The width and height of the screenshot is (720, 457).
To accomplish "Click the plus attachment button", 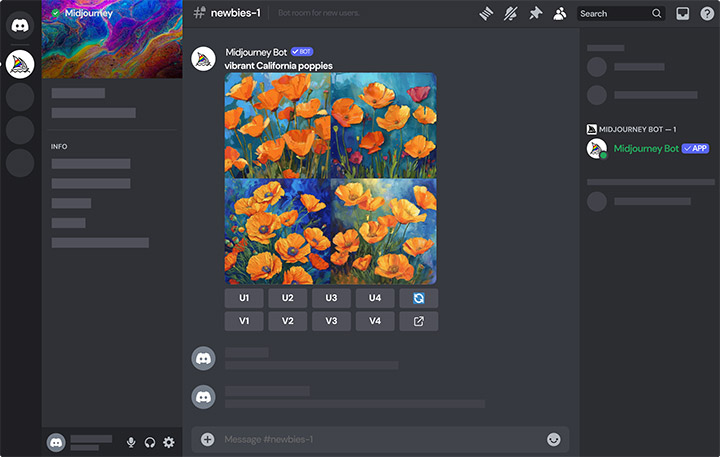I will (x=208, y=439).
